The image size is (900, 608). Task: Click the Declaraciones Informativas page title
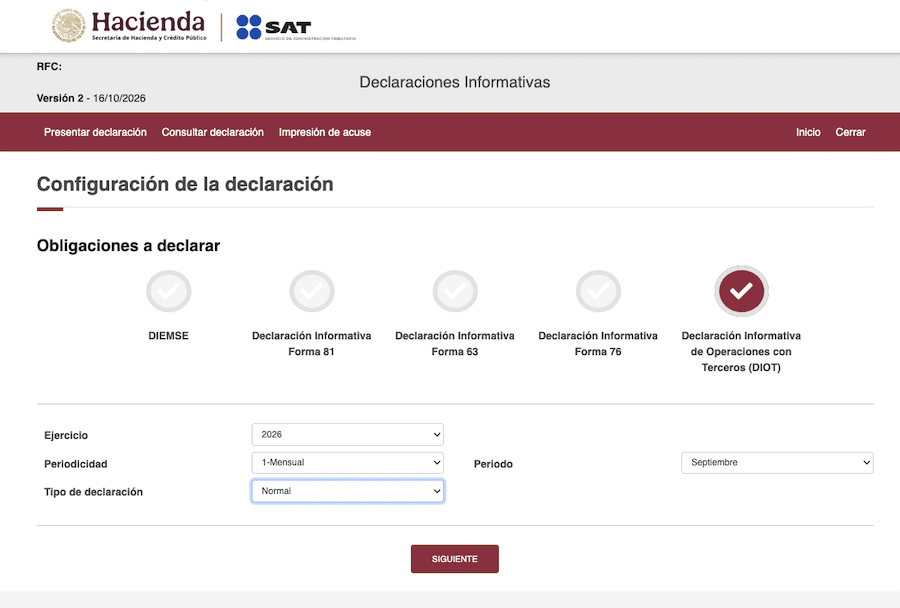(x=455, y=82)
